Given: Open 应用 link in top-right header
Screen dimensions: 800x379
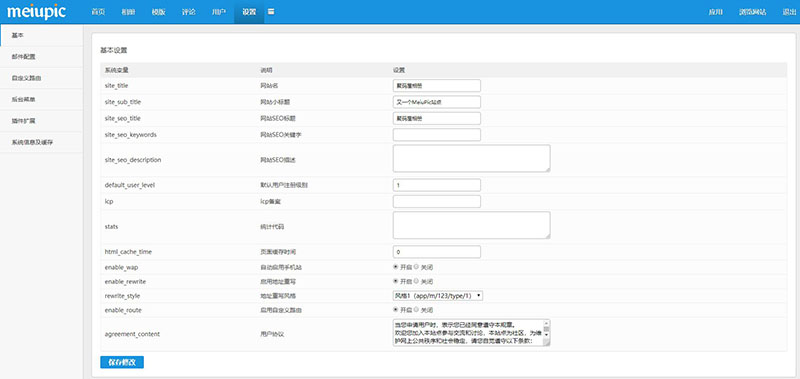Looking at the screenshot, I should pos(716,12).
